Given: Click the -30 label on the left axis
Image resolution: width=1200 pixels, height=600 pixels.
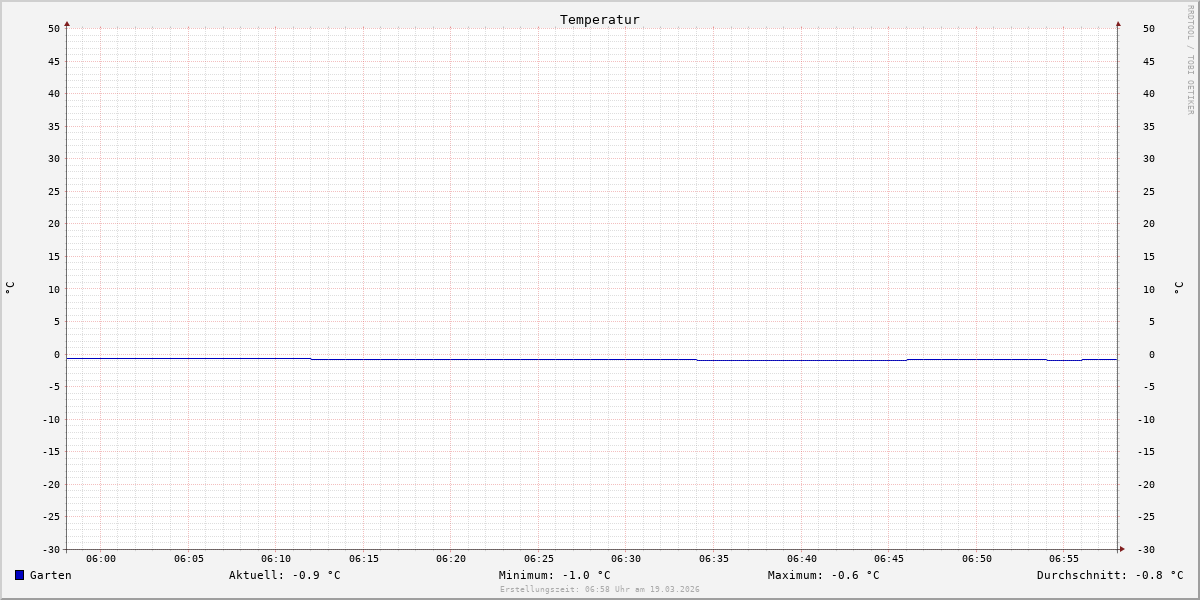Looking at the screenshot, I should click(x=52, y=549).
